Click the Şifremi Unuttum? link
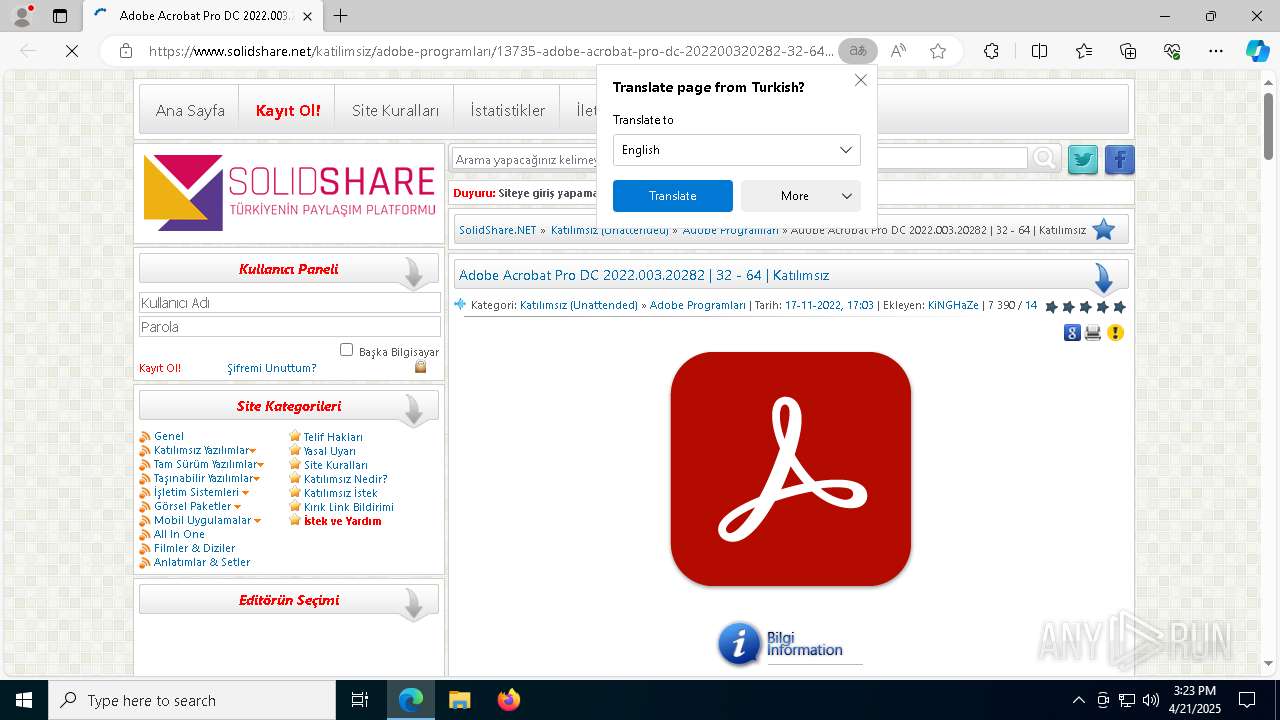The image size is (1280, 720). (271, 368)
